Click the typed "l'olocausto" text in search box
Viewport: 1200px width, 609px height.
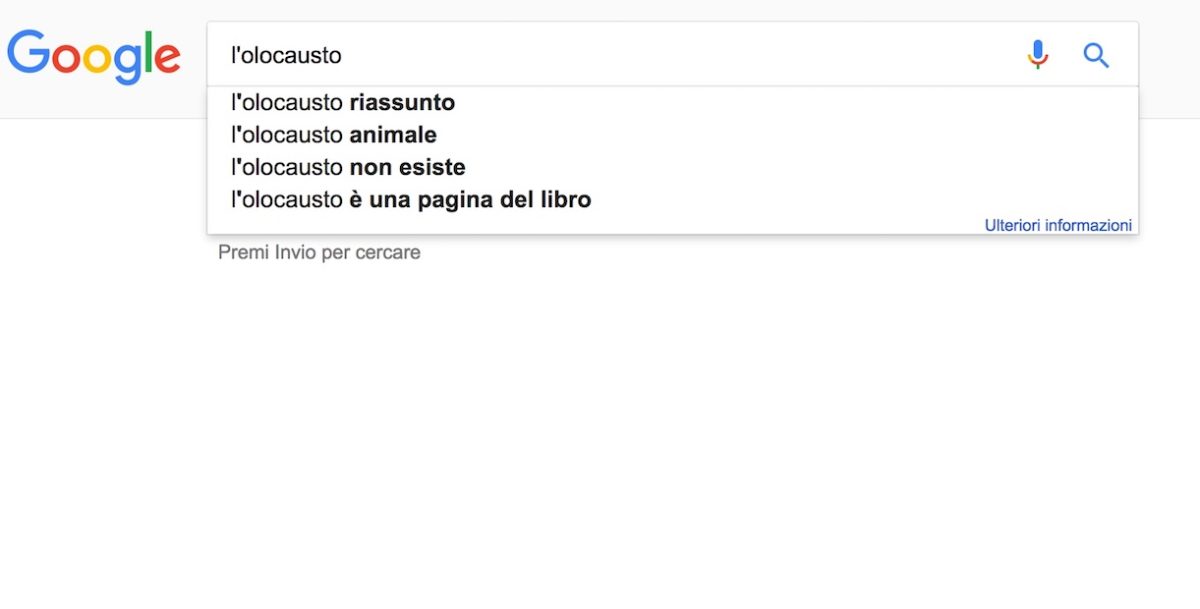(286, 56)
